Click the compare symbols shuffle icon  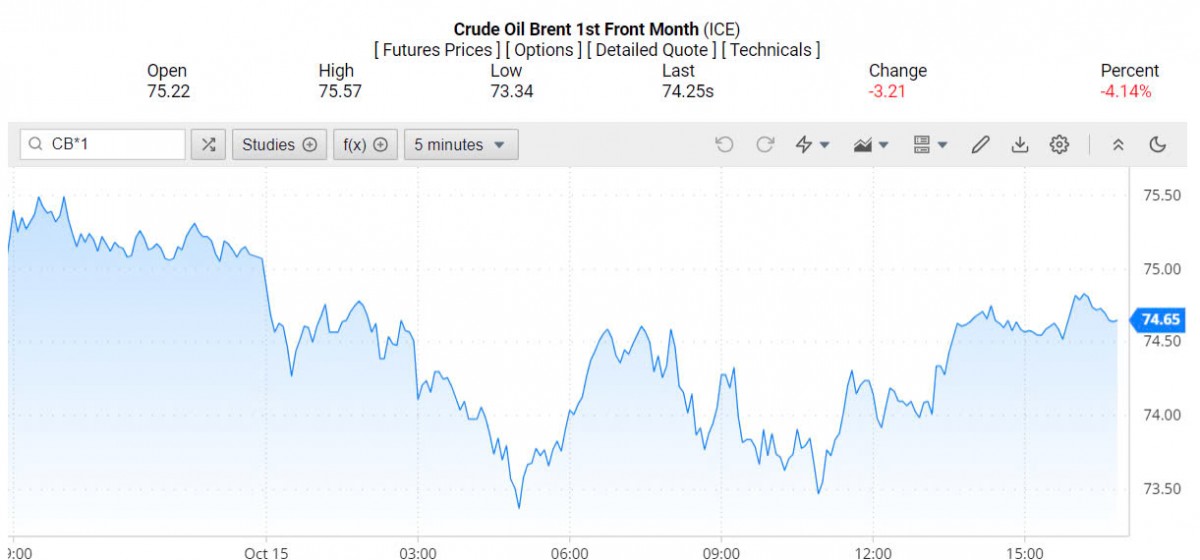208,145
